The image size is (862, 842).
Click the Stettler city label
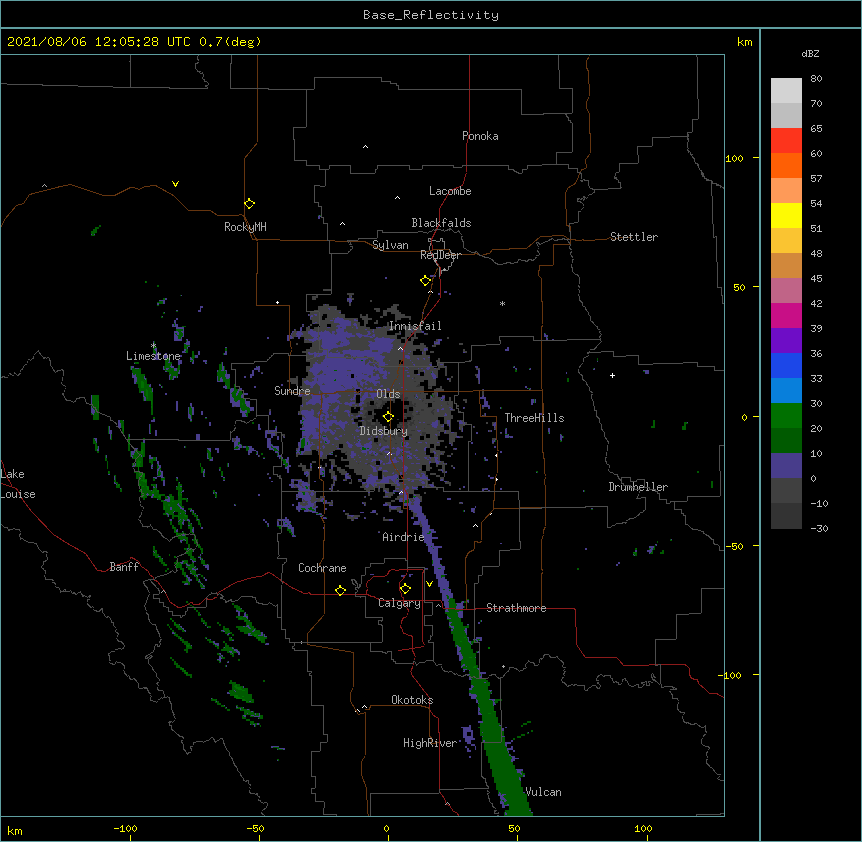(634, 237)
